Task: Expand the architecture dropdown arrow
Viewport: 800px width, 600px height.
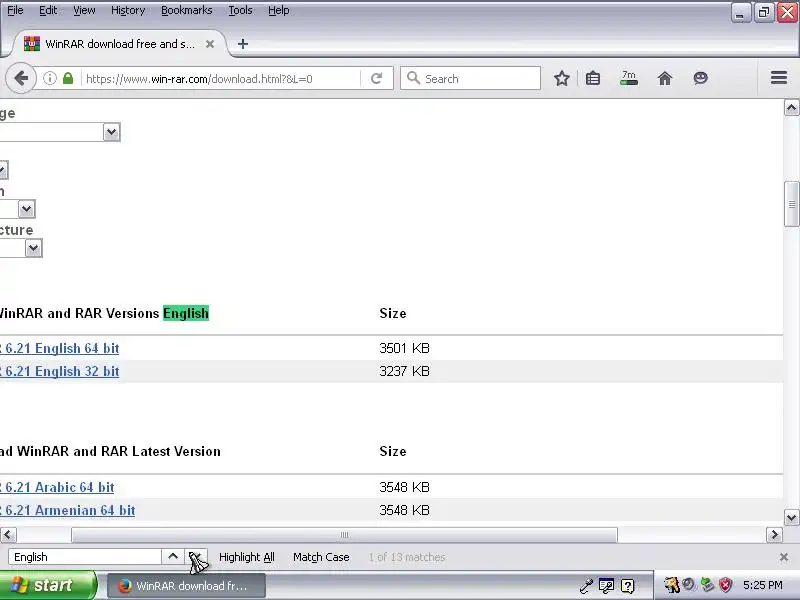Action: (33, 248)
